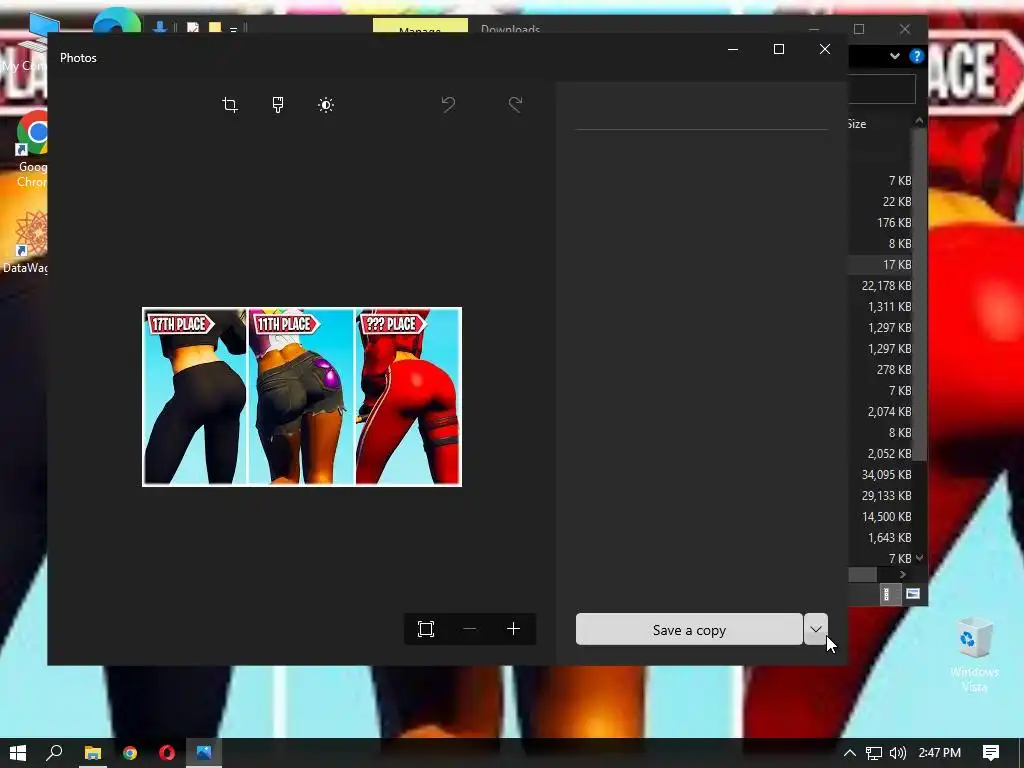
Task: Select the highlighted 17 KB file row
Action: coord(880,264)
